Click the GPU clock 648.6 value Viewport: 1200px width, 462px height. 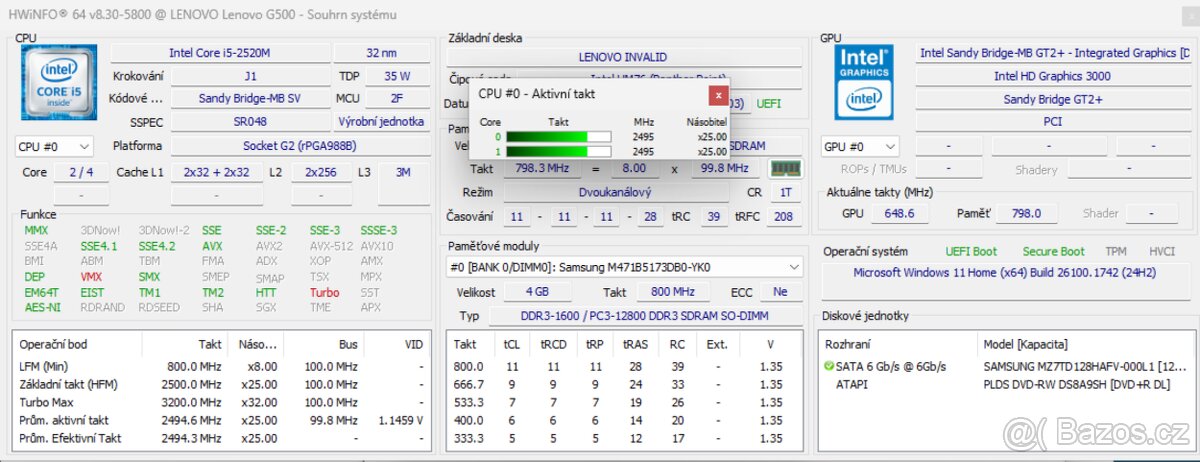[x=899, y=213]
